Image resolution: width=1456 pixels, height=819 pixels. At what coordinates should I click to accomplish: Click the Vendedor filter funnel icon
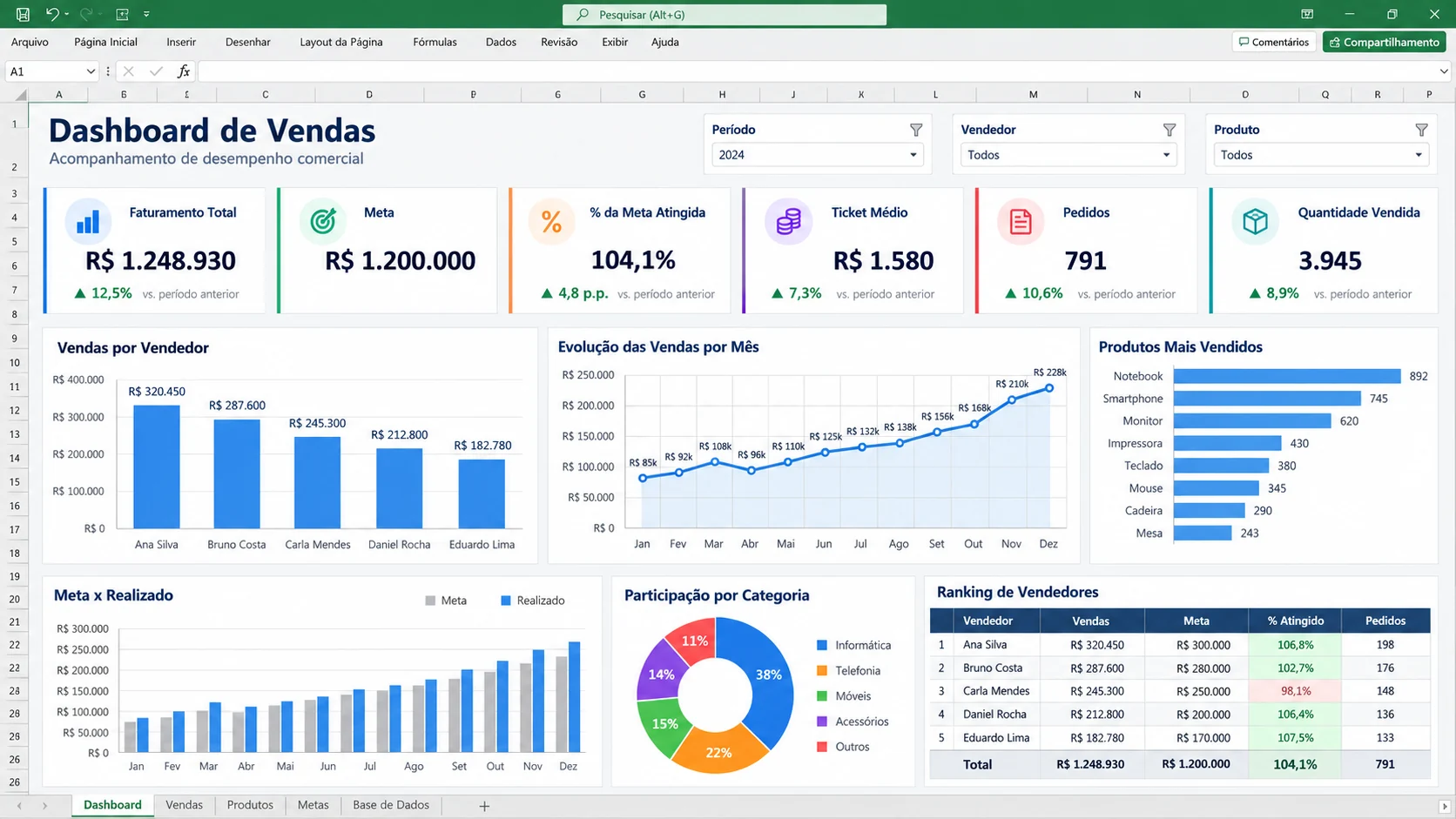[x=1170, y=130]
